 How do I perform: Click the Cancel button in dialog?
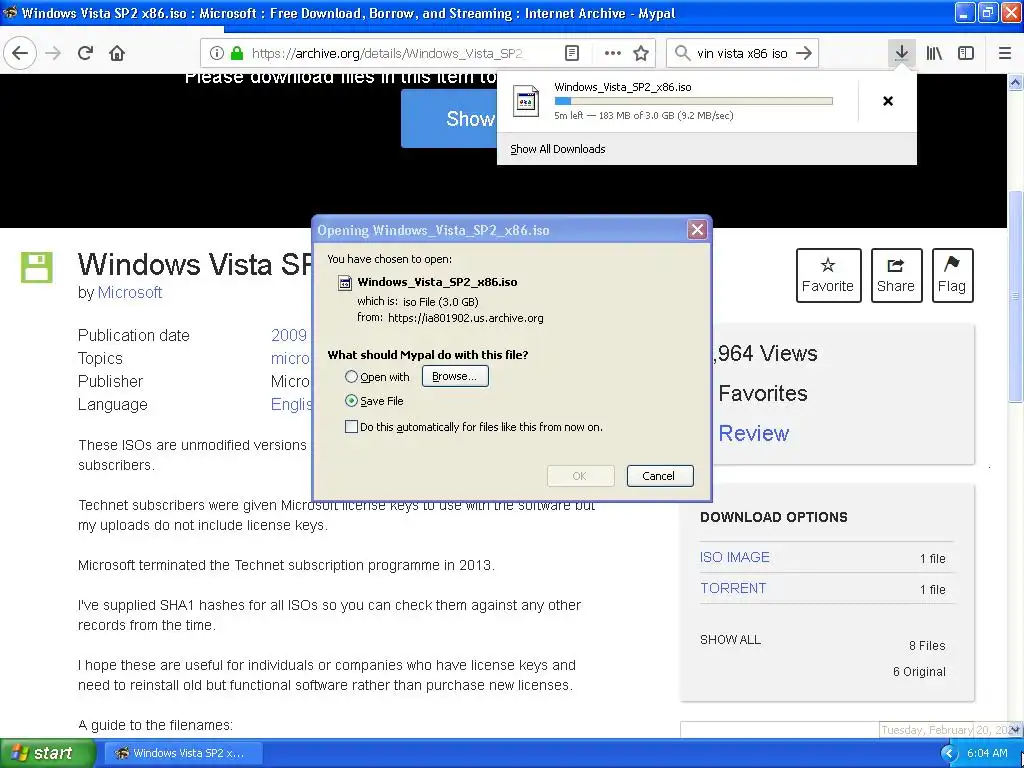[660, 476]
